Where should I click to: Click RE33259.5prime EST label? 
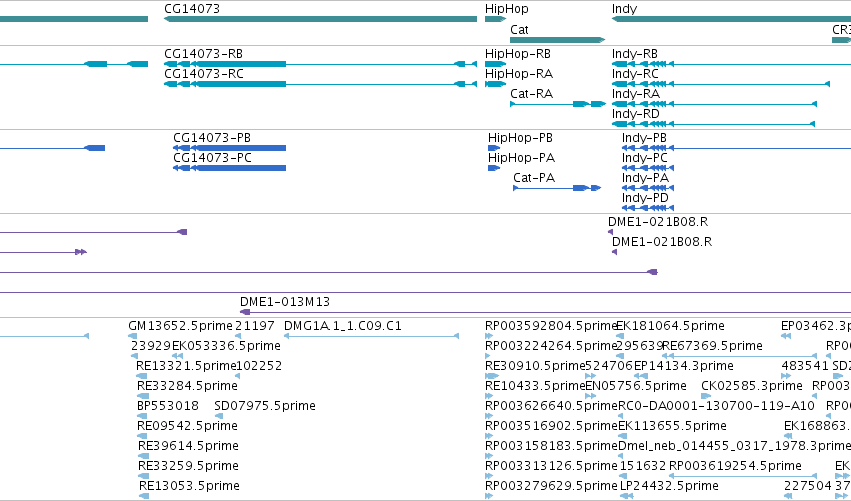tap(188, 466)
